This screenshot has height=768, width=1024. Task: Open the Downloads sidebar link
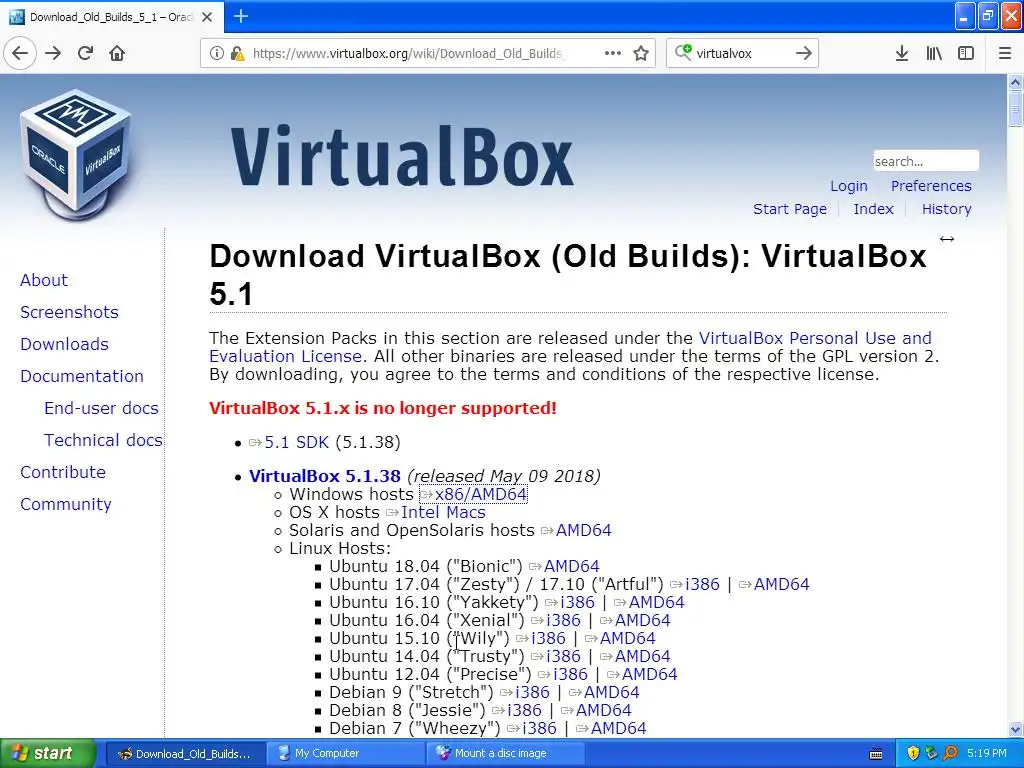(x=64, y=344)
